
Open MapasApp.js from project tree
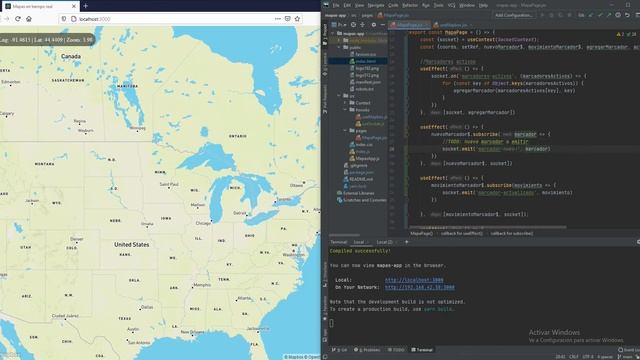pos(364,158)
